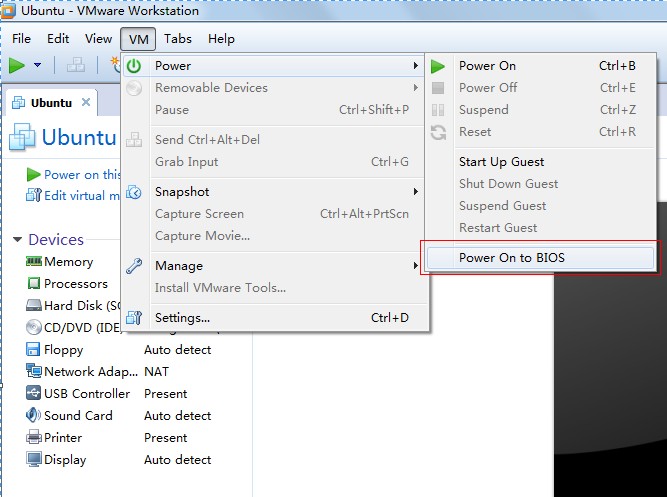Open Settings... from the VM menu
667x497 pixels.
(x=274, y=318)
